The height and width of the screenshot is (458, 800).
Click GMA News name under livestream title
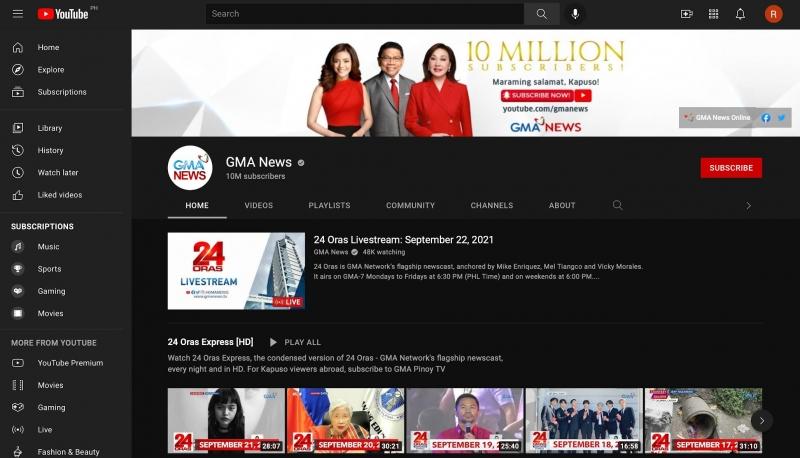click(x=331, y=252)
